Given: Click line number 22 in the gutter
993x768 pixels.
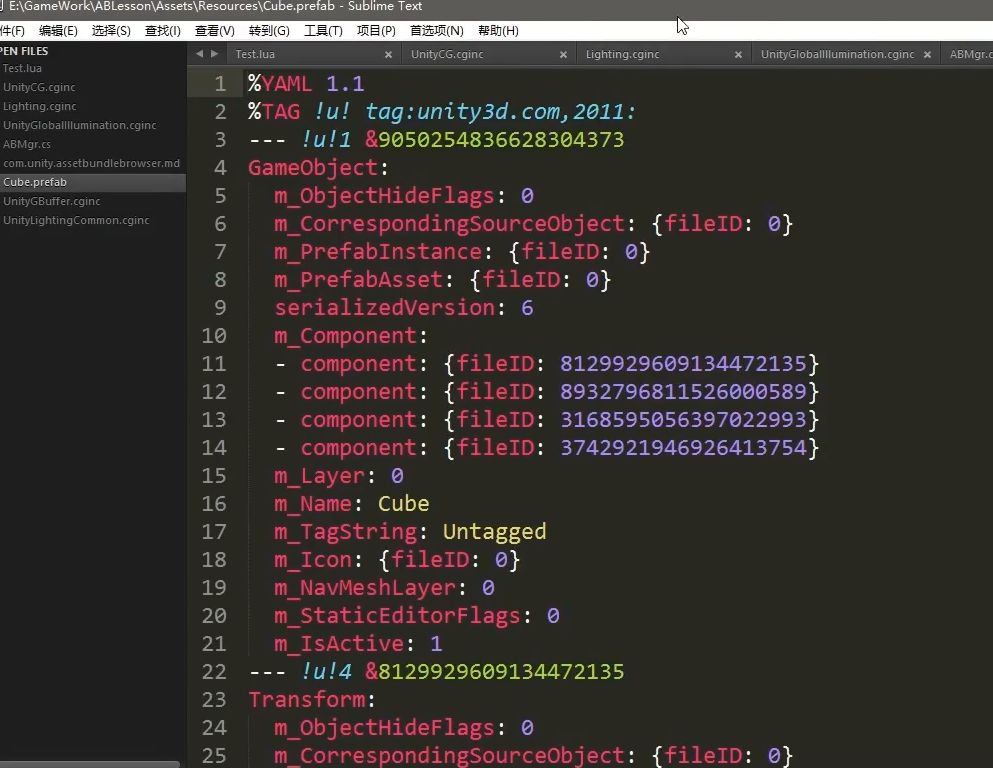Looking at the screenshot, I should point(214,671).
